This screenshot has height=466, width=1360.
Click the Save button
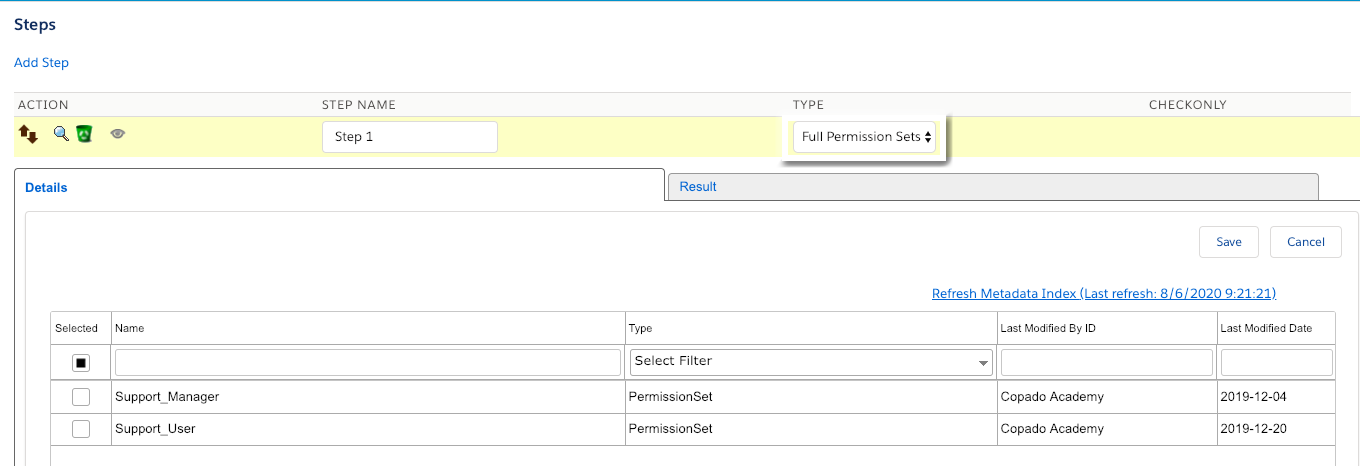click(1229, 242)
